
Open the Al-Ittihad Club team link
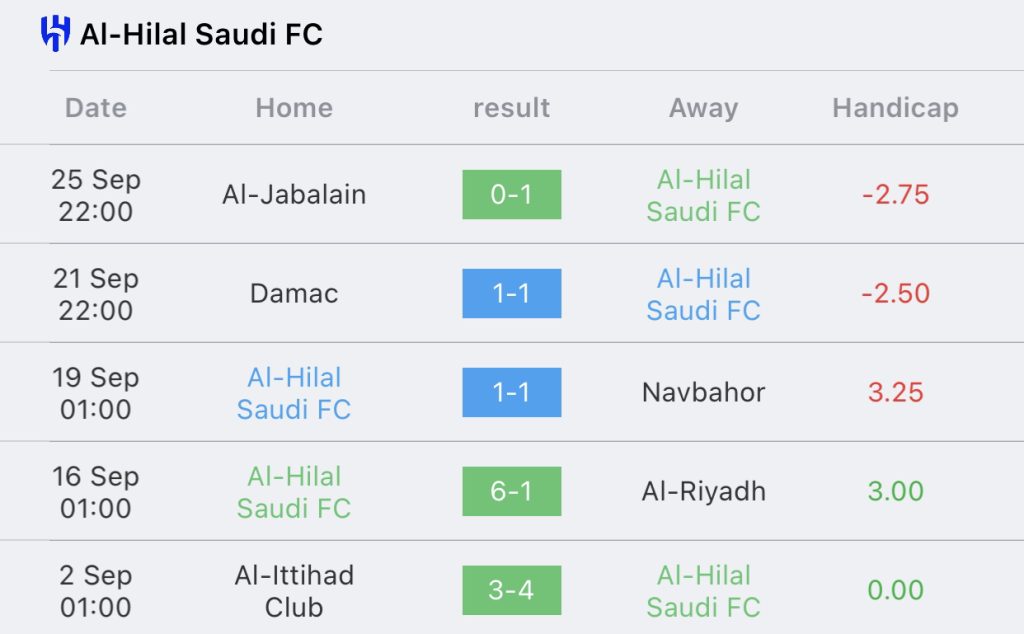click(x=294, y=591)
